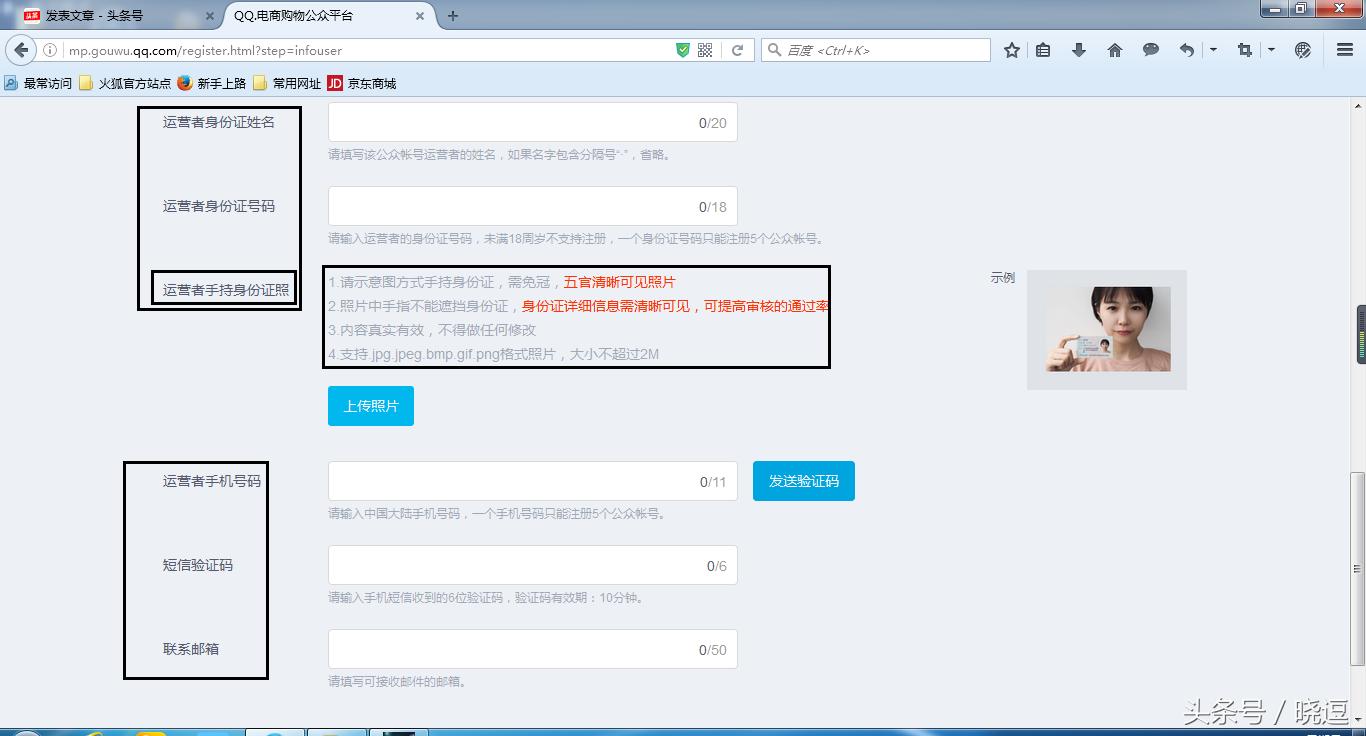Click the clipboard reading-list icon
This screenshot has width=1366, height=736.
click(1043, 49)
